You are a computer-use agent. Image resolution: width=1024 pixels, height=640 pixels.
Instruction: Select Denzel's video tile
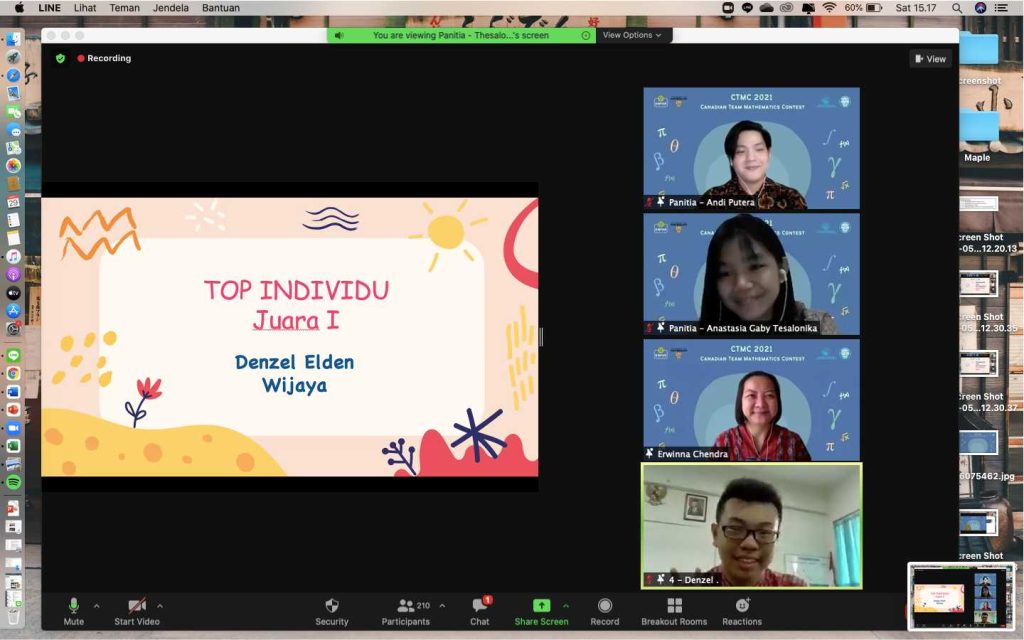[x=751, y=526]
